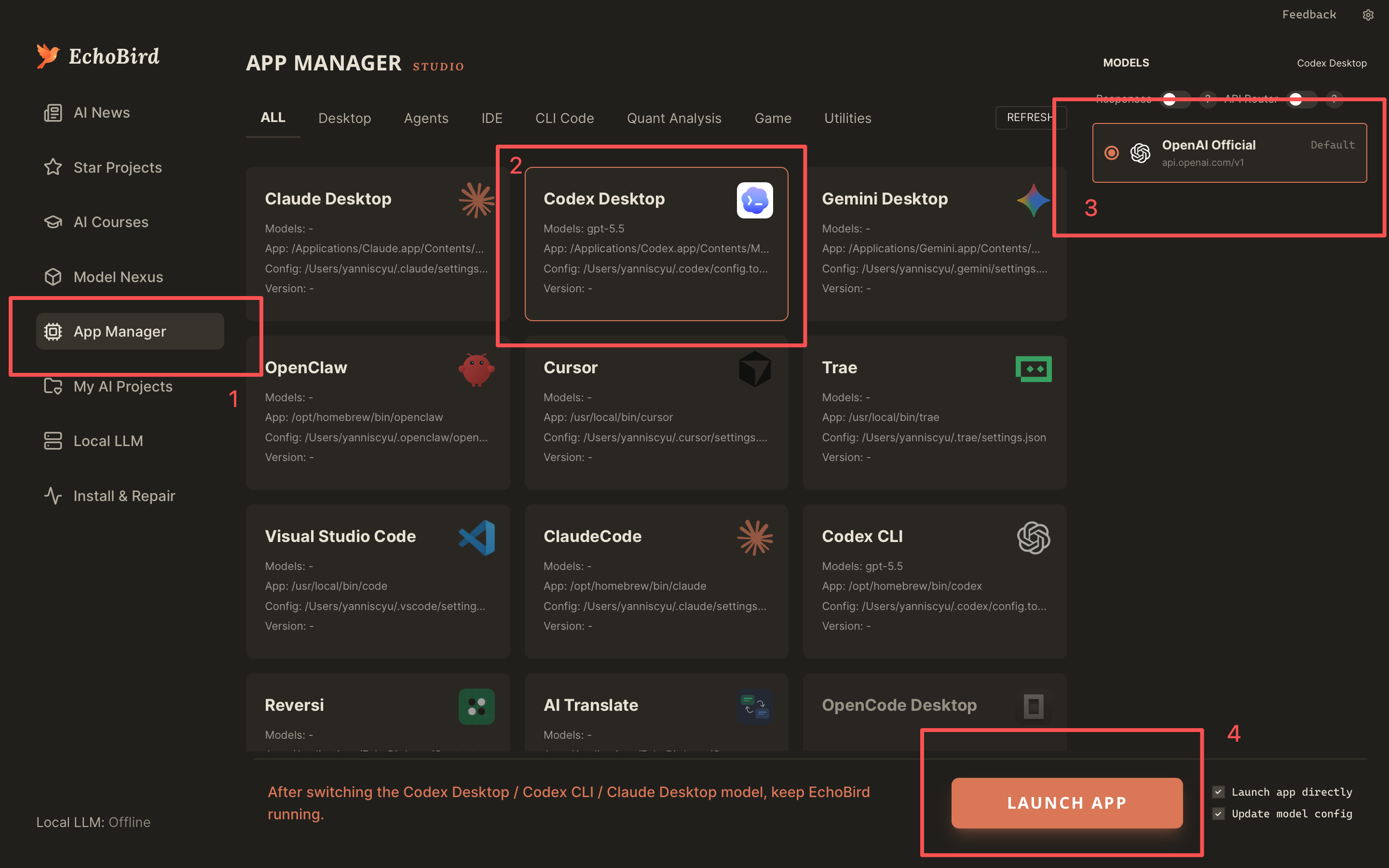Screen dimensions: 1389x868
Task: Select the OpenCode Desktop card title
Action: click(x=899, y=705)
